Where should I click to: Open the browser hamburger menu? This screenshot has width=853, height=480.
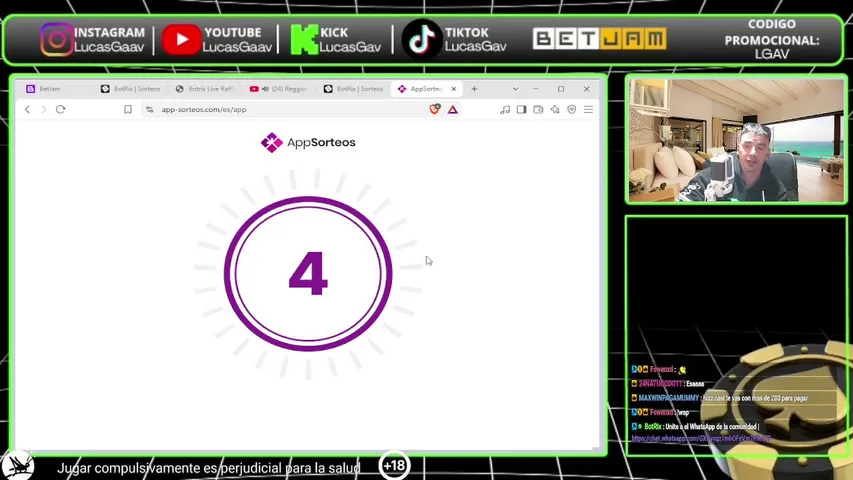[589, 109]
